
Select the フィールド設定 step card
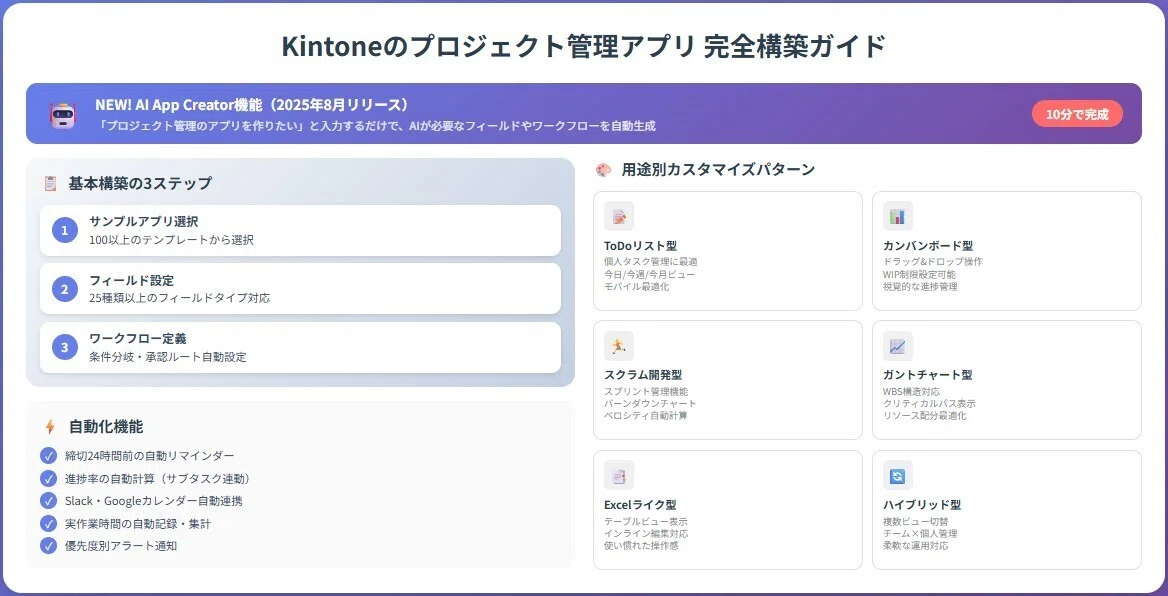(300, 289)
